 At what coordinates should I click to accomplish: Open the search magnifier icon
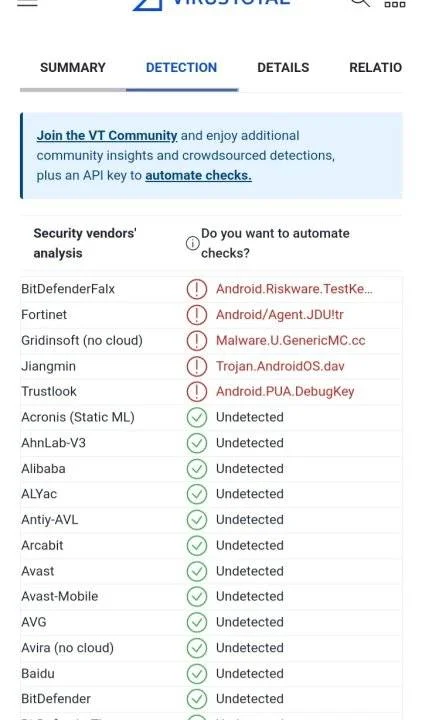click(x=361, y=3)
